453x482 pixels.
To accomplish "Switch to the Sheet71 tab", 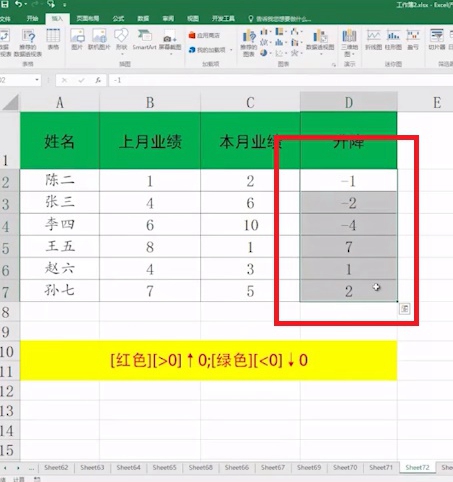I will (x=381, y=468).
